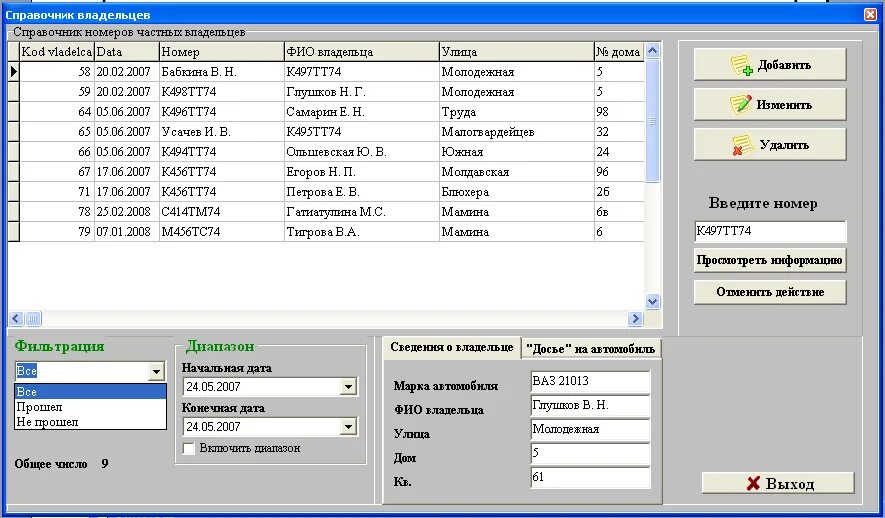This screenshot has width=885, height=518.
Task: Click the Кв. field with value 61
Action: point(590,478)
